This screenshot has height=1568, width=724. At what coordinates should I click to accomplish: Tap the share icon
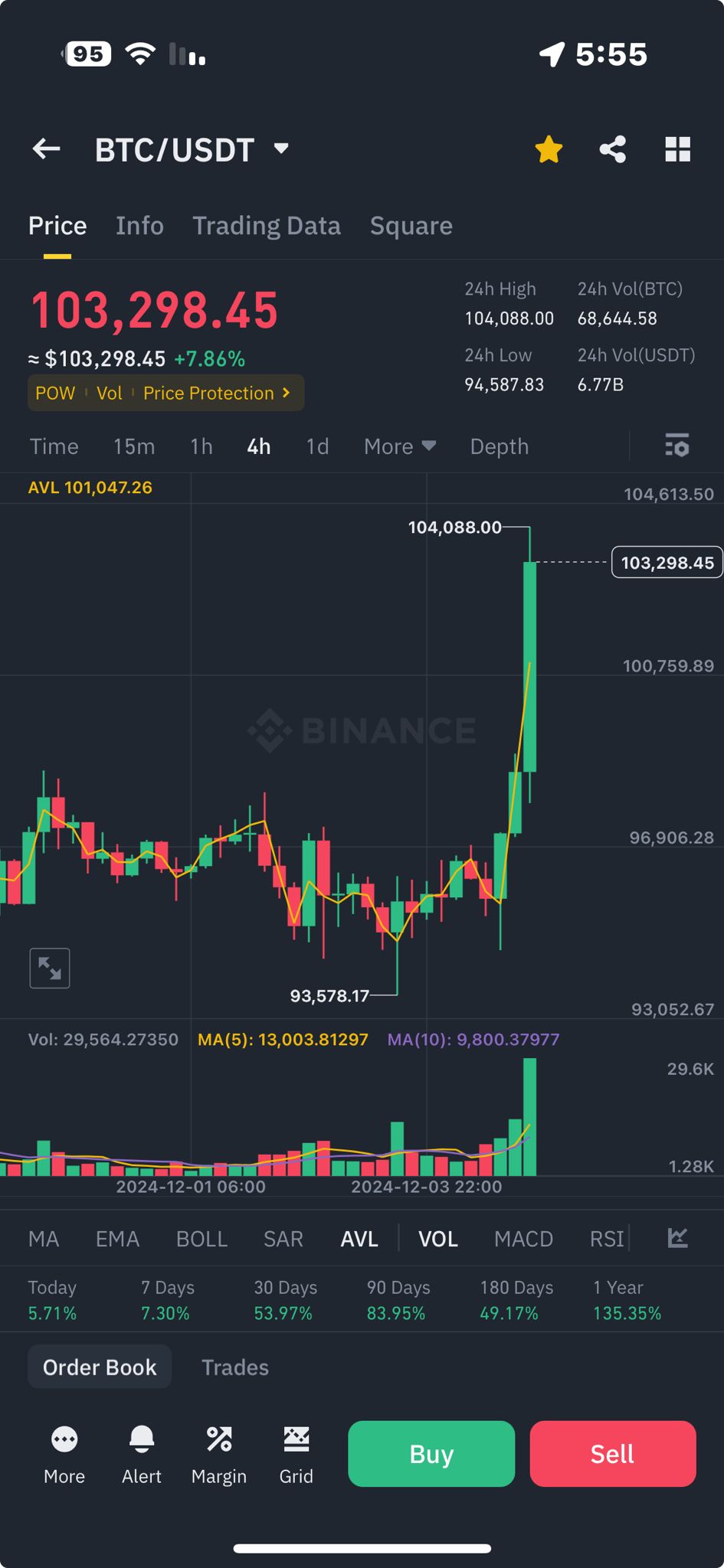click(x=612, y=149)
